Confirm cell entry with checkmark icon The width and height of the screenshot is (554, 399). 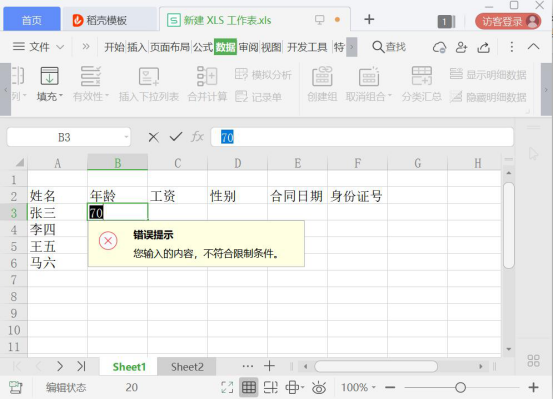pyautogui.click(x=176, y=137)
